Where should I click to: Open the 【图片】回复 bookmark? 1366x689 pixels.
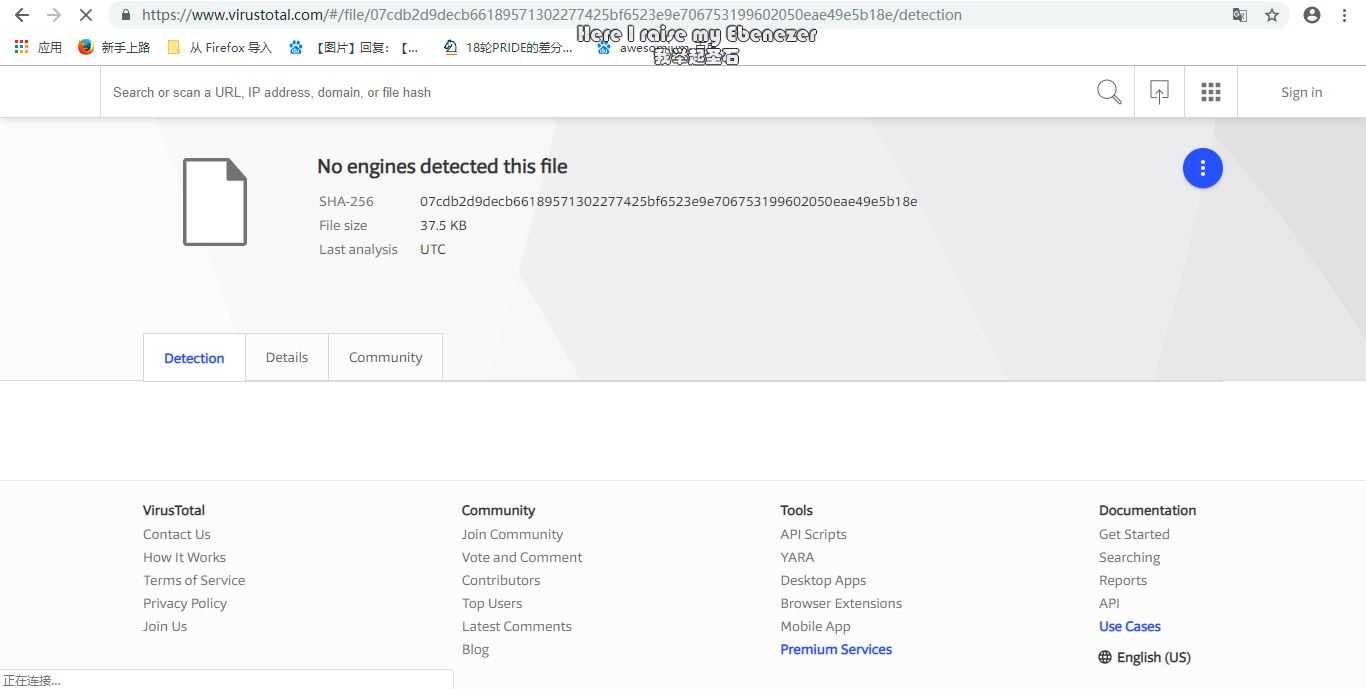pyautogui.click(x=354, y=47)
